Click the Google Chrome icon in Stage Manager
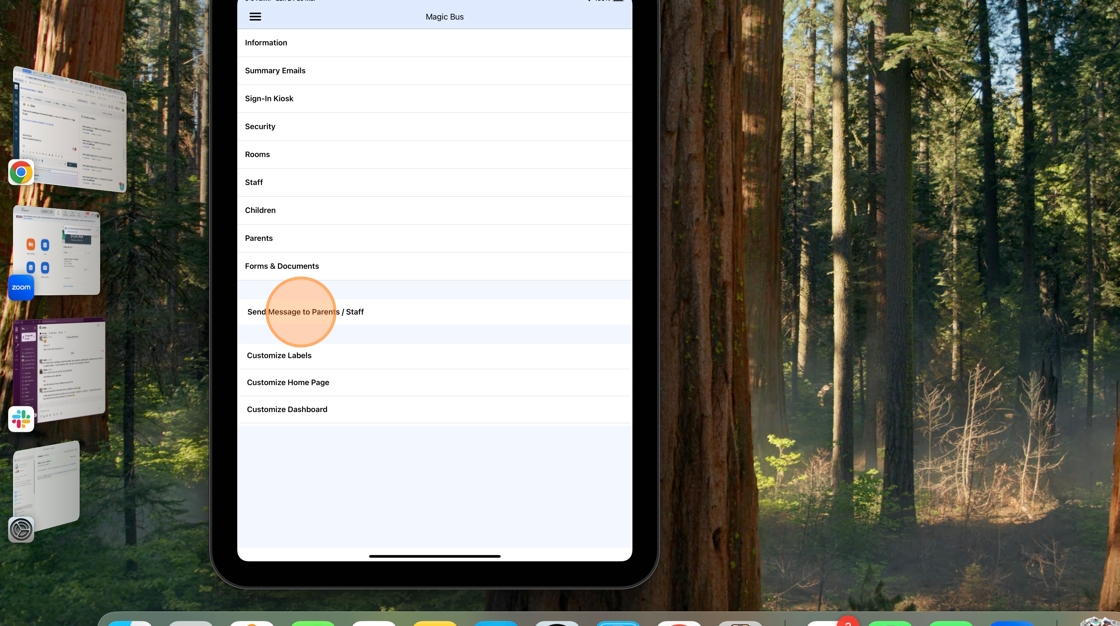The height and width of the screenshot is (626, 1120). [x=21, y=172]
